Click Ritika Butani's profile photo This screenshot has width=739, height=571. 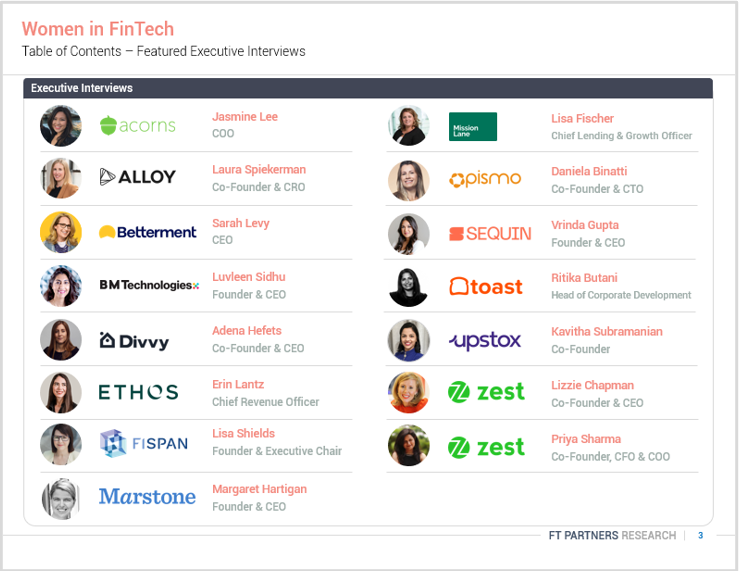[409, 287]
